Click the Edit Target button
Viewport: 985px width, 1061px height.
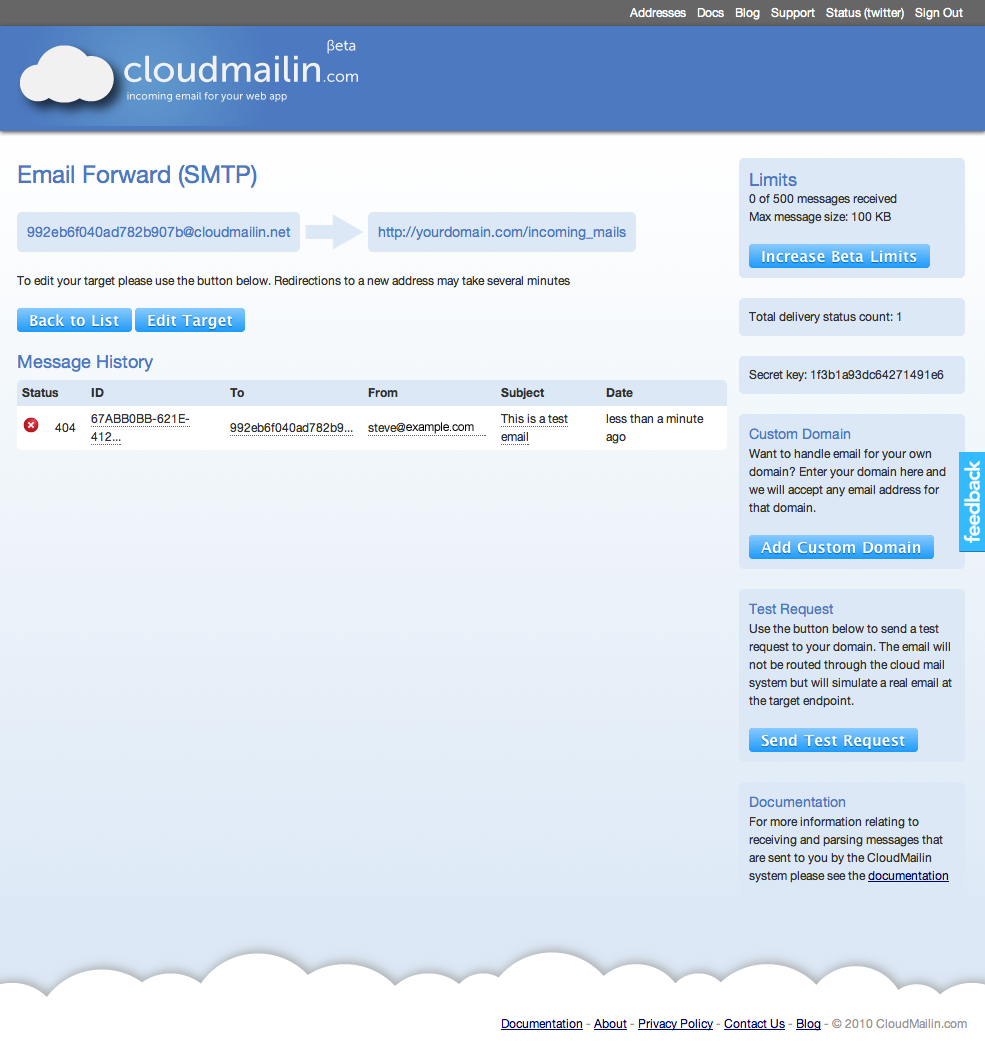pos(189,320)
